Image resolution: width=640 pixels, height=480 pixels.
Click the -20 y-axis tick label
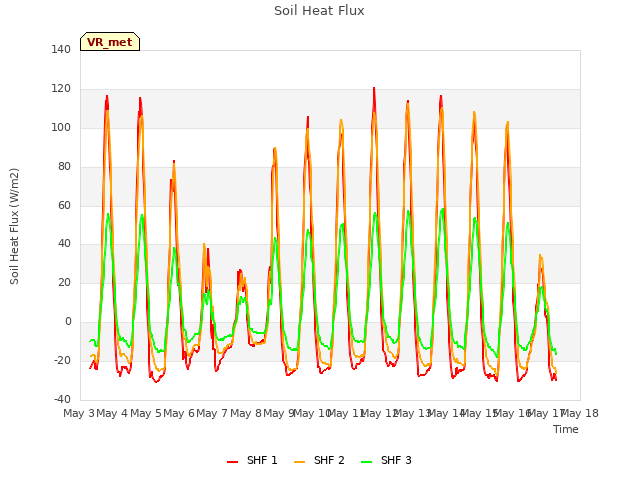62,360
